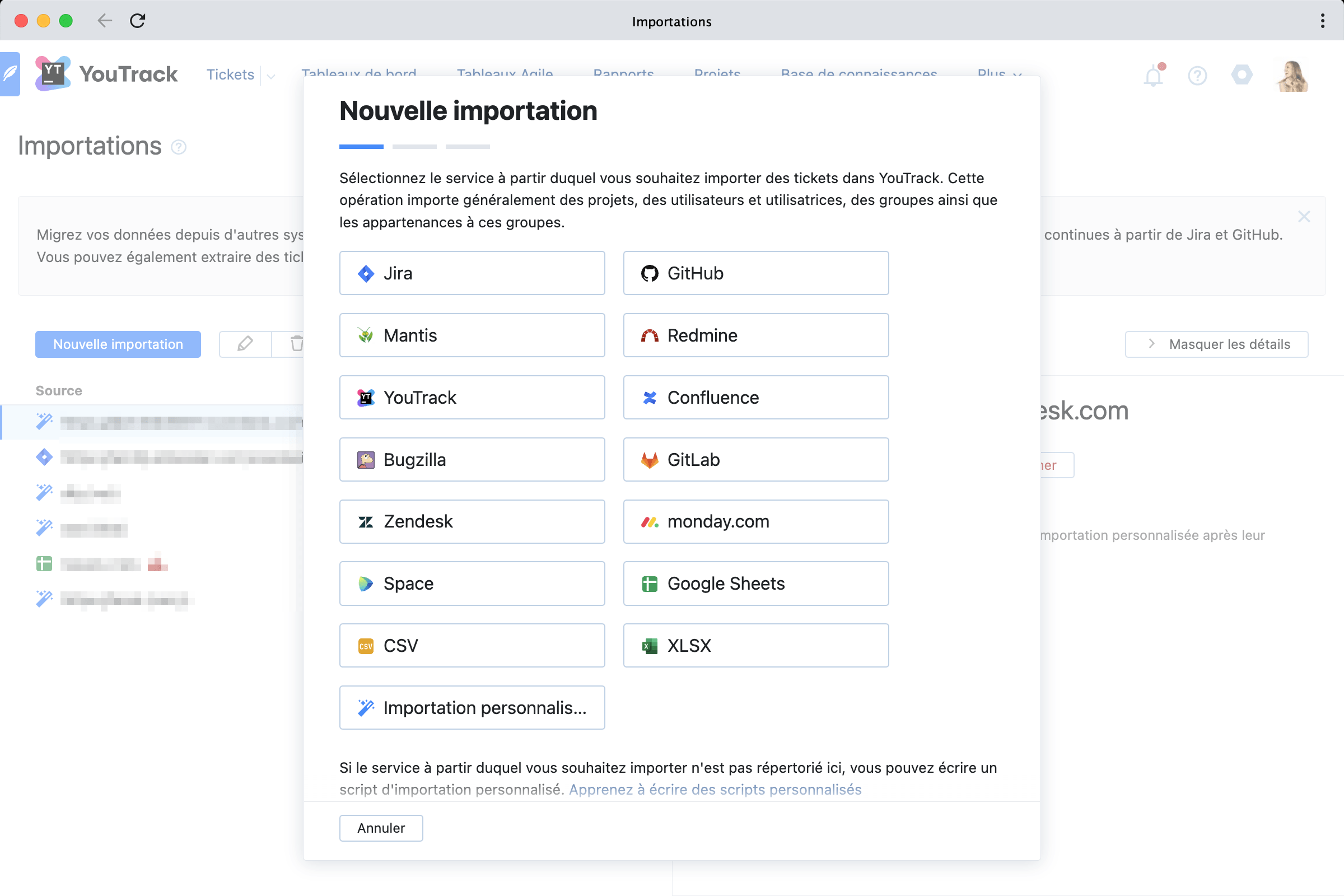Open link Apprenez à écrire des scripts personnalisés
The image size is (1344, 896).
click(x=715, y=789)
